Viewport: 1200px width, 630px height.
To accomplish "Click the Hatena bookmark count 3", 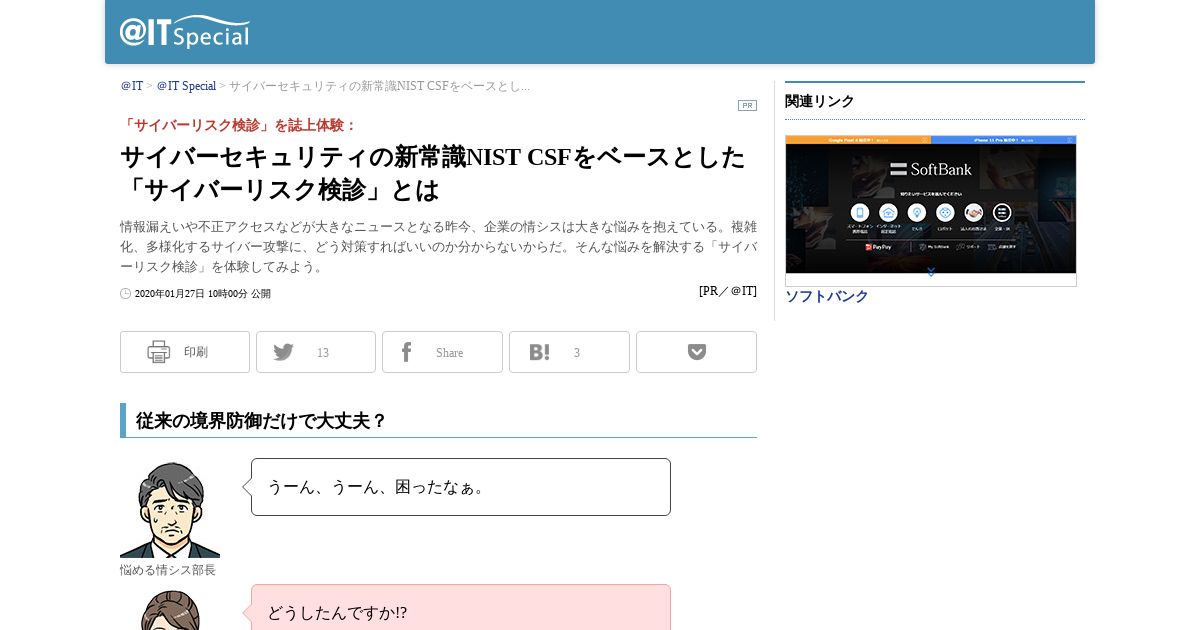I will (577, 353).
